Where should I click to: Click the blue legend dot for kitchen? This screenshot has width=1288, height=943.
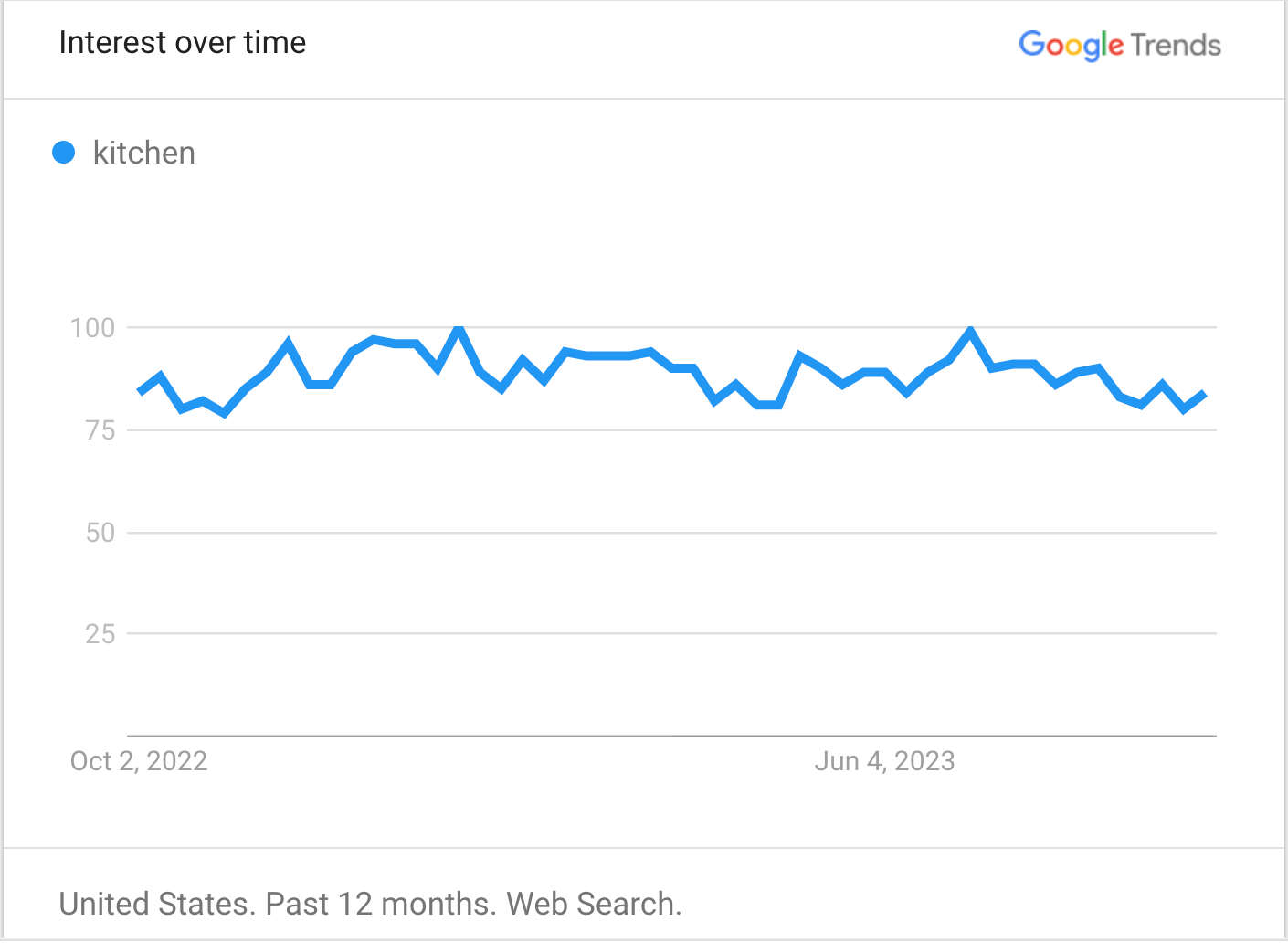click(64, 153)
